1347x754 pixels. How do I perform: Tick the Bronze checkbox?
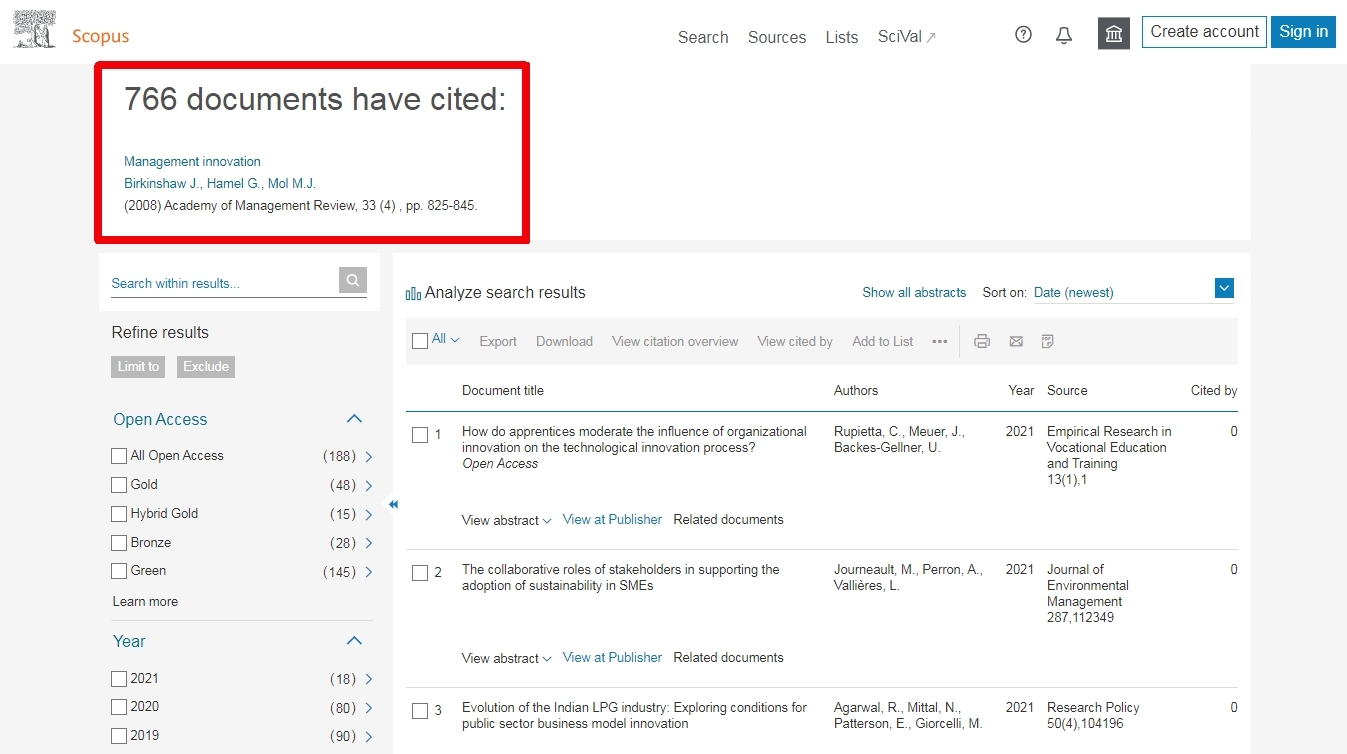119,543
